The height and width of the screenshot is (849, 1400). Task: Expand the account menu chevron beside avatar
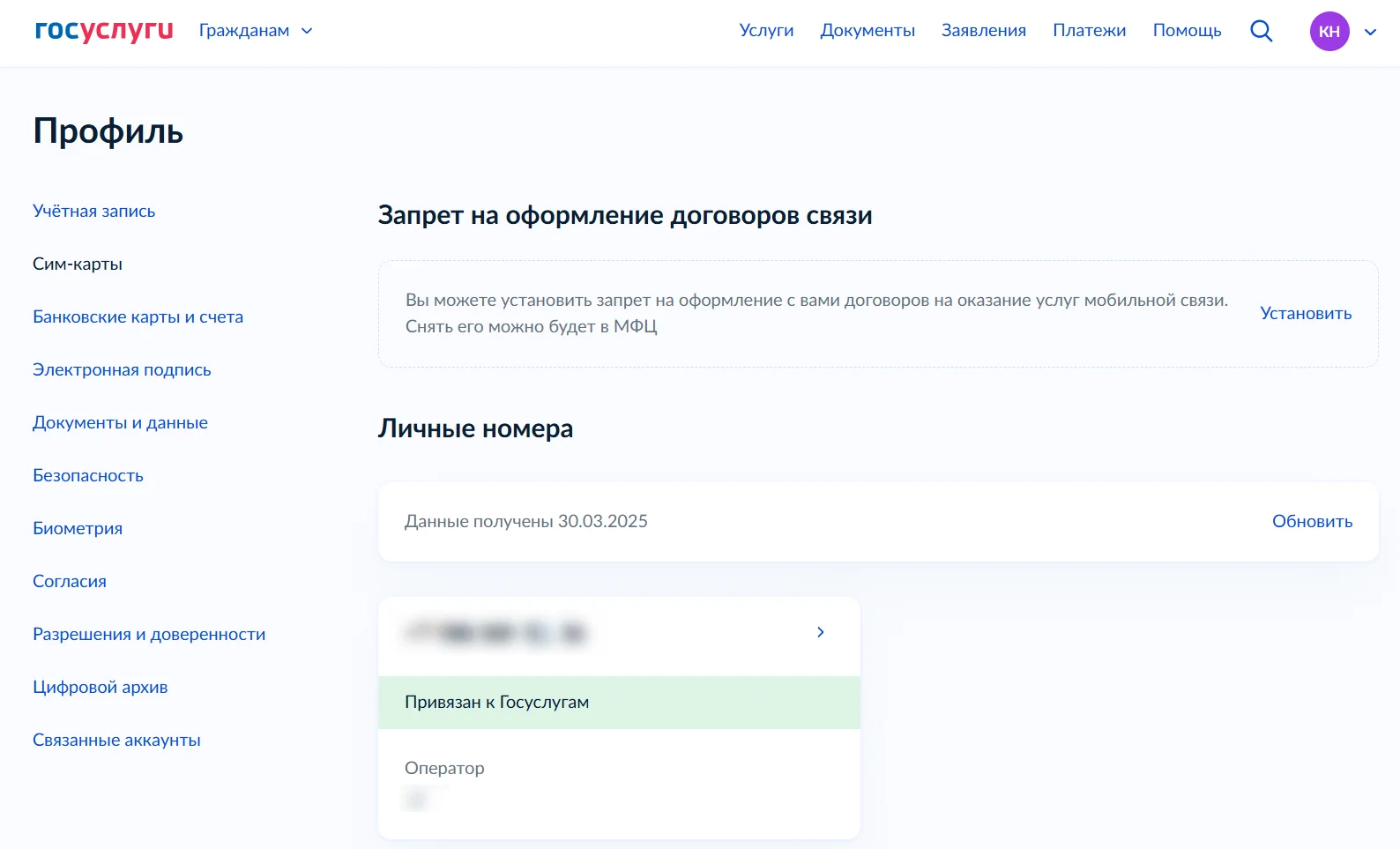(1370, 32)
